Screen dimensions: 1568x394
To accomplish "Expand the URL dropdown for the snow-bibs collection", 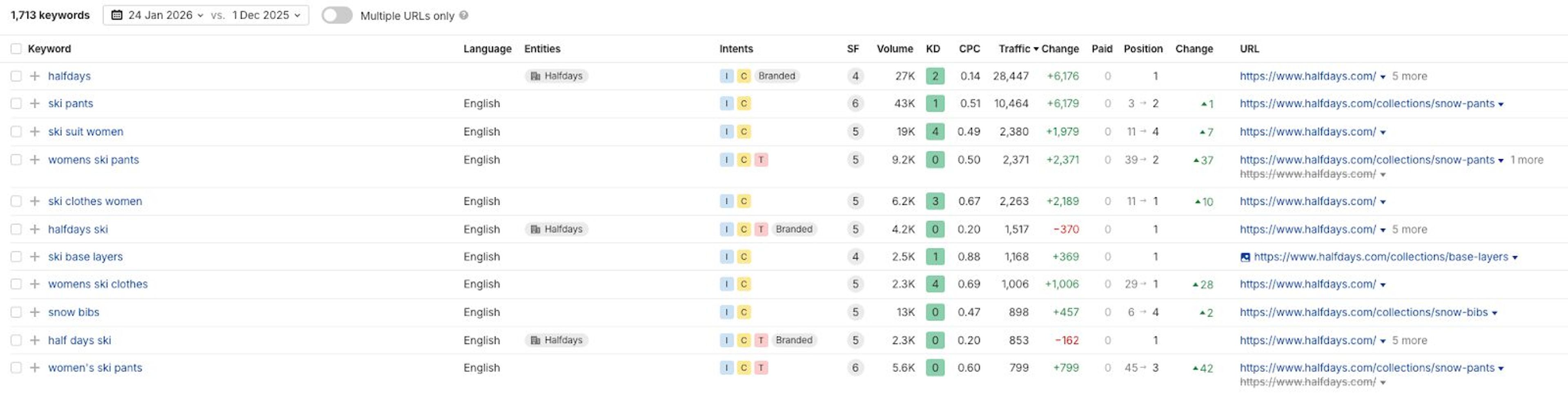I will pyautogui.click(x=1494, y=312).
